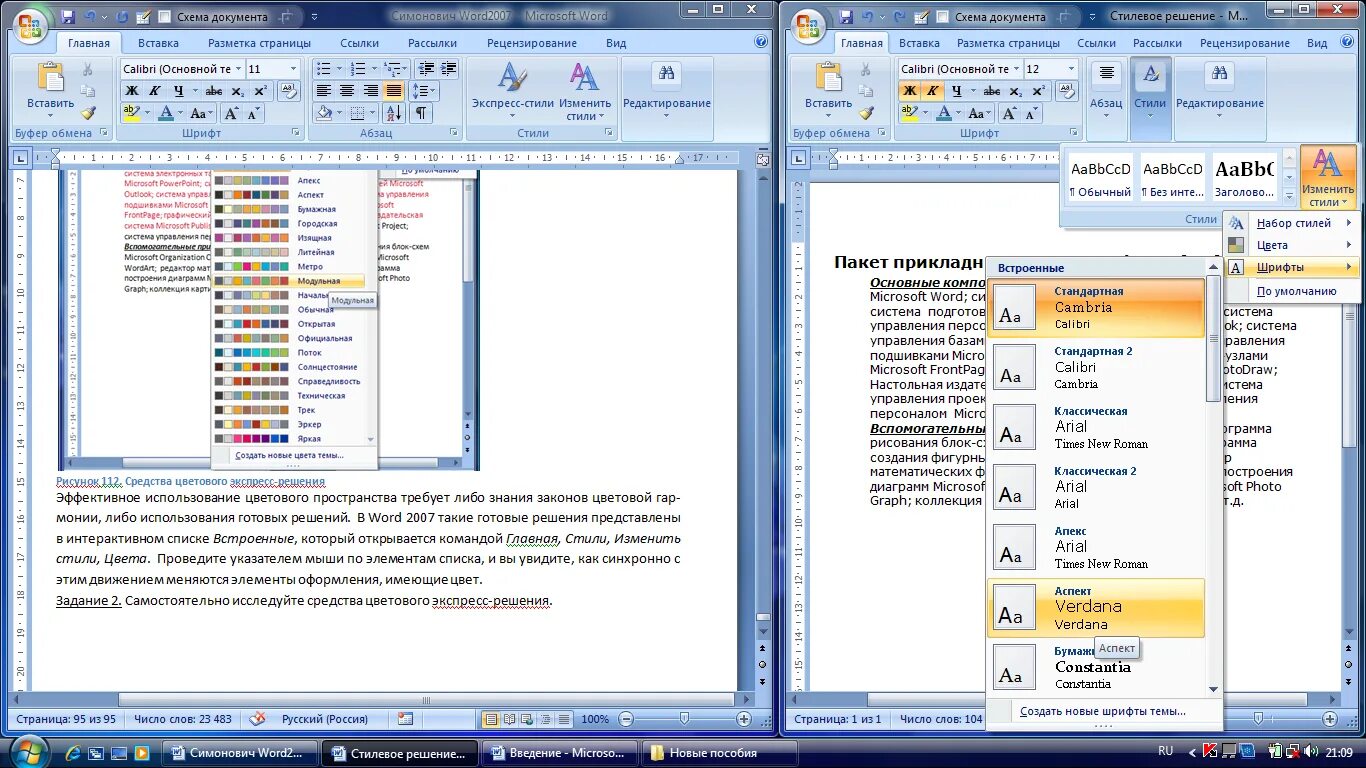The width and height of the screenshot is (1366, 768).
Task: Show paragraph marks (¶) in left window
Action: point(422,113)
